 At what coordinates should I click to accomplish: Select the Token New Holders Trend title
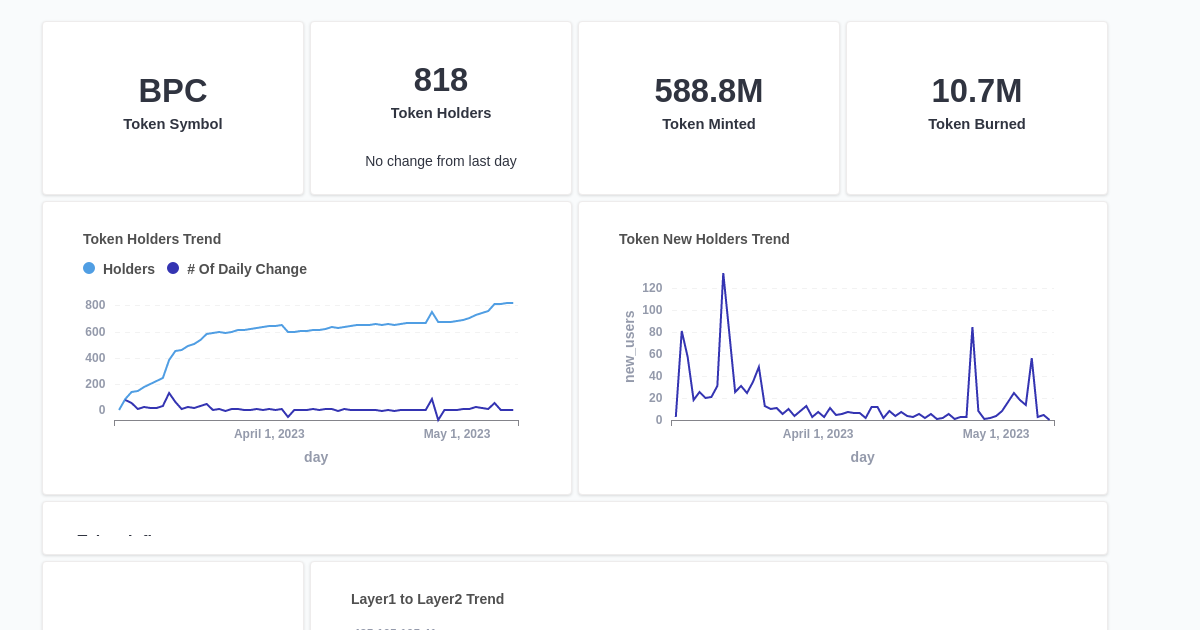[x=703, y=239]
